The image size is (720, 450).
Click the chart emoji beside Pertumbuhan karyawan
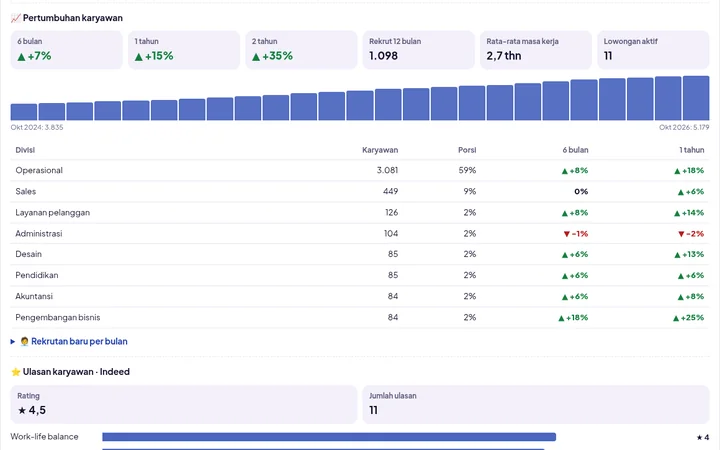click(x=16, y=18)
